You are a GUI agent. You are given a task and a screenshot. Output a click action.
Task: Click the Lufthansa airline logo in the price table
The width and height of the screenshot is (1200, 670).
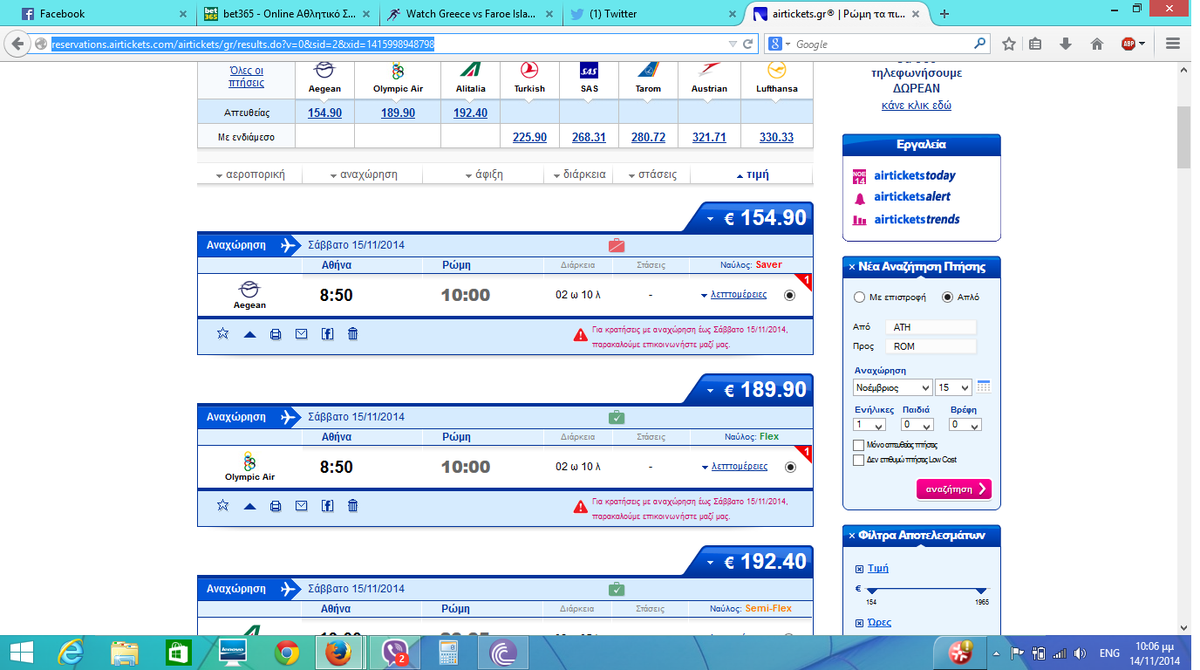click(776, 71)
